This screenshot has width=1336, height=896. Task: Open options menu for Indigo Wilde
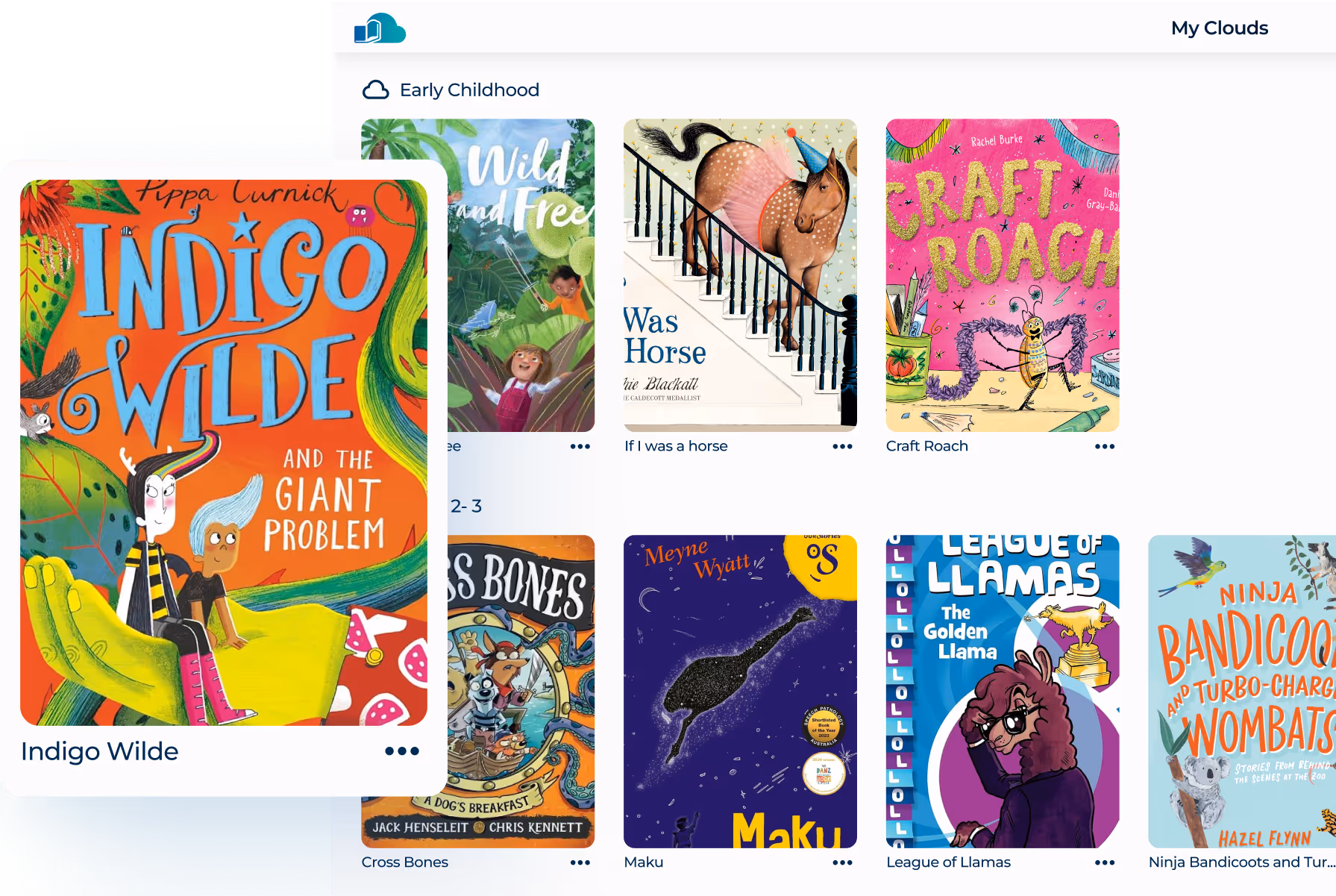tap(402, 751)
